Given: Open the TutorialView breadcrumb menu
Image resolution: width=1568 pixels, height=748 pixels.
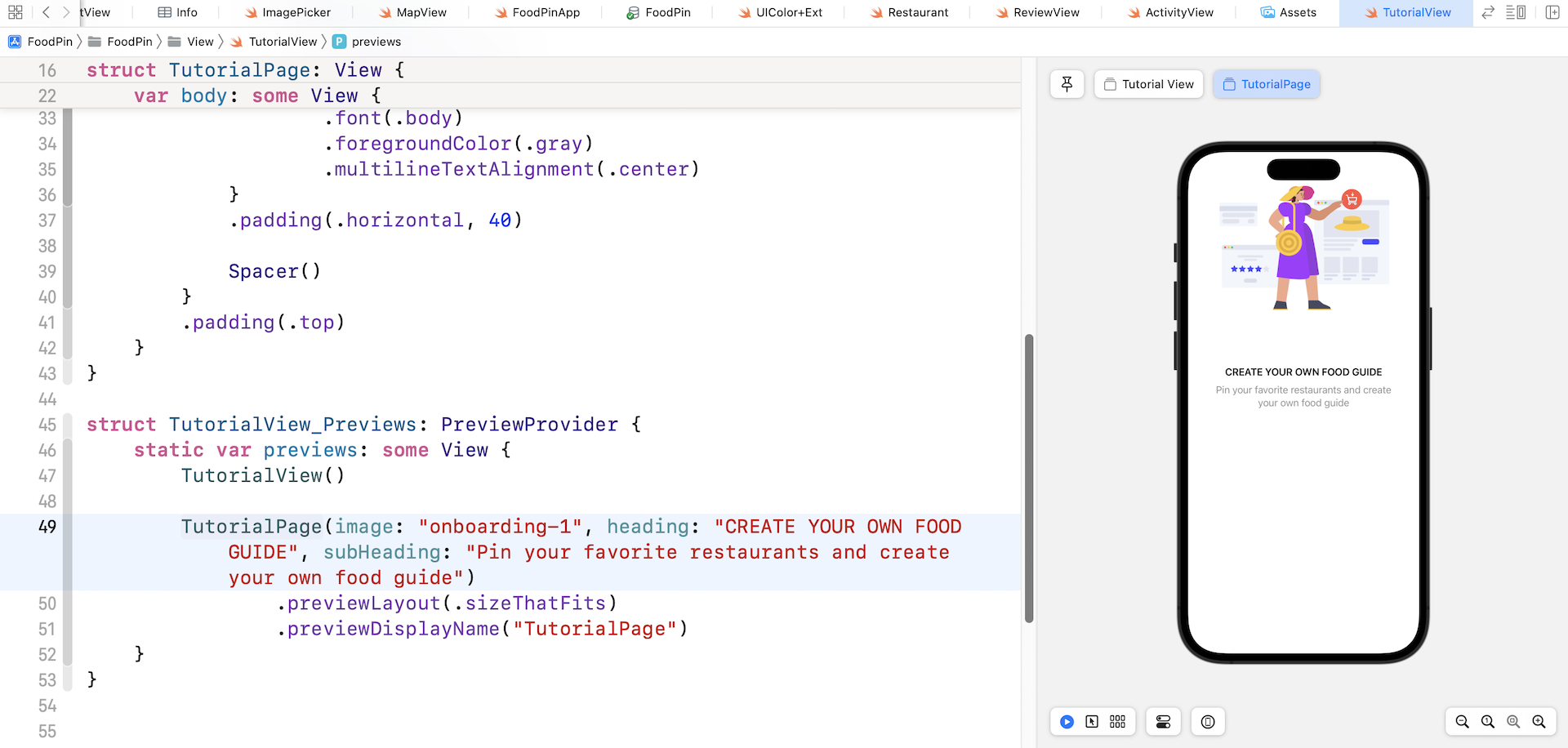Looking at the screenshot, I should (282, 41).
